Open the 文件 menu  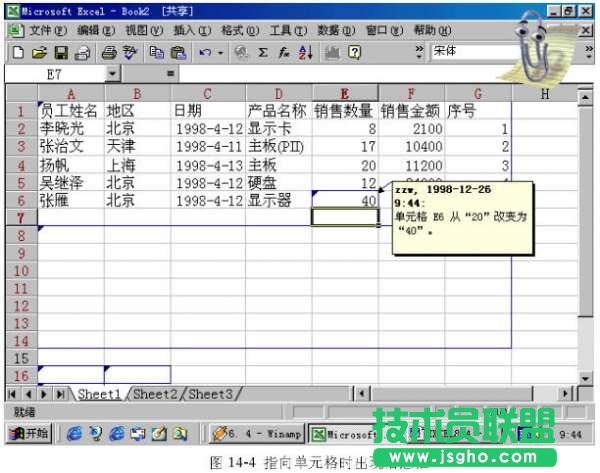point(48,31)
